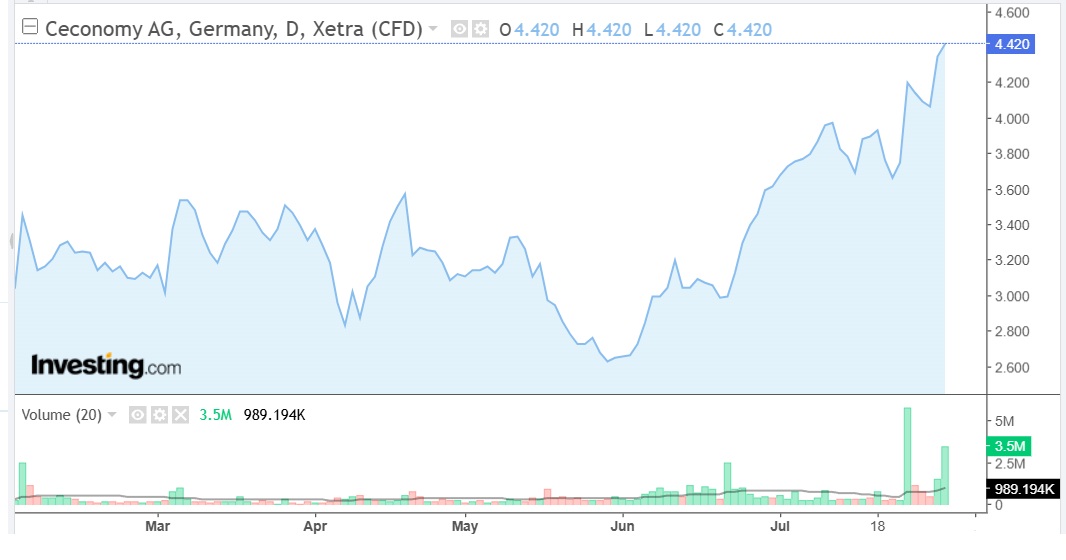Click the 4.600 price axis label

[x=1012, y=12]
